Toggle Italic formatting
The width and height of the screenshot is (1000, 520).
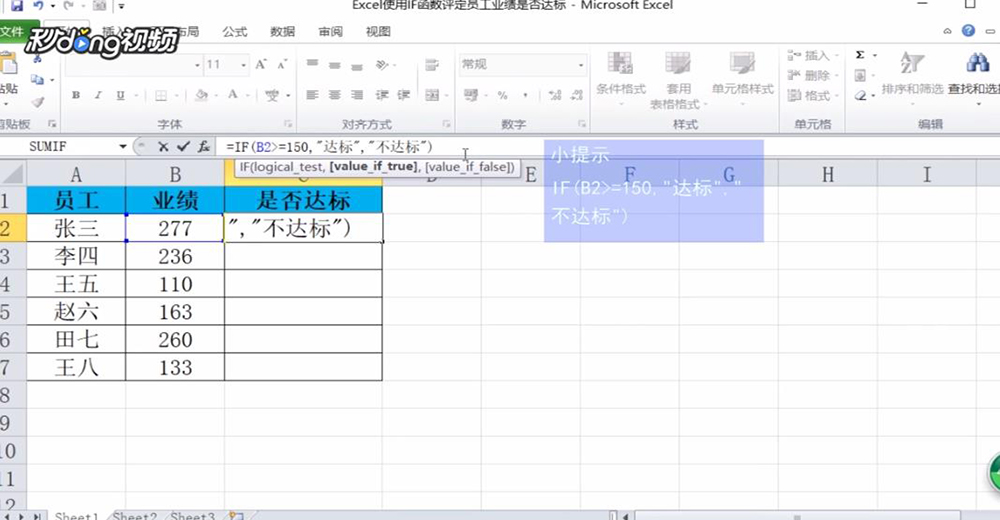click(x=98, y=95)
